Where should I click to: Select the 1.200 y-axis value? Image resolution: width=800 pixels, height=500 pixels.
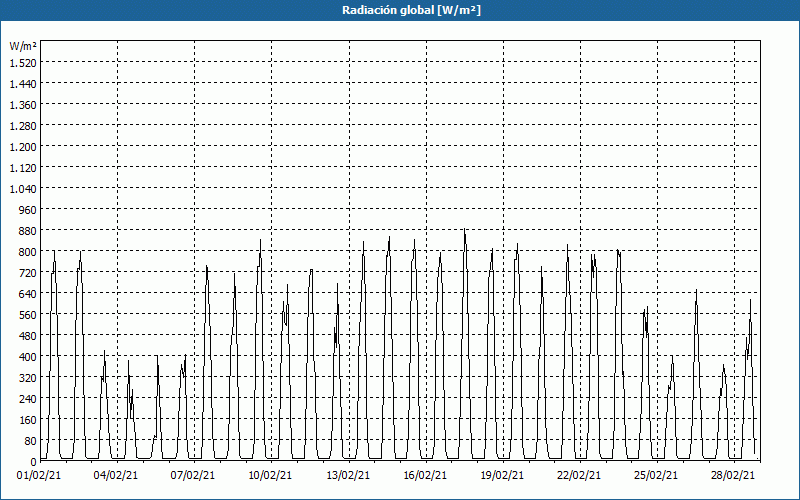[x=23, y=147]
